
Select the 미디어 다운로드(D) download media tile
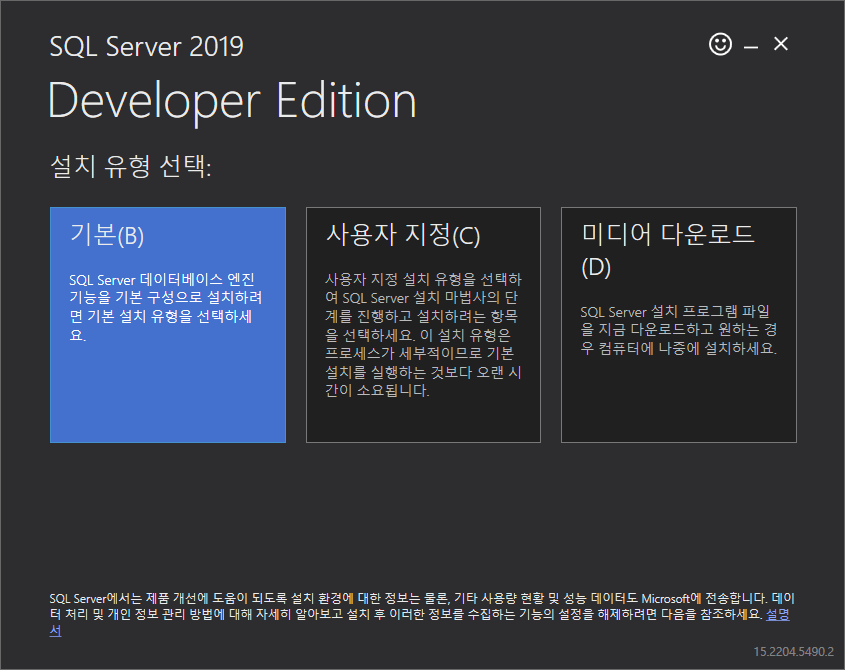[678, 325]
